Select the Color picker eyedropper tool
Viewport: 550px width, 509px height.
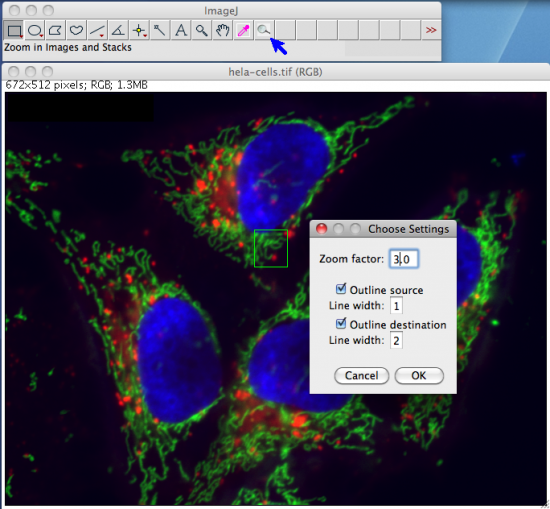click(x=243, y=31)
